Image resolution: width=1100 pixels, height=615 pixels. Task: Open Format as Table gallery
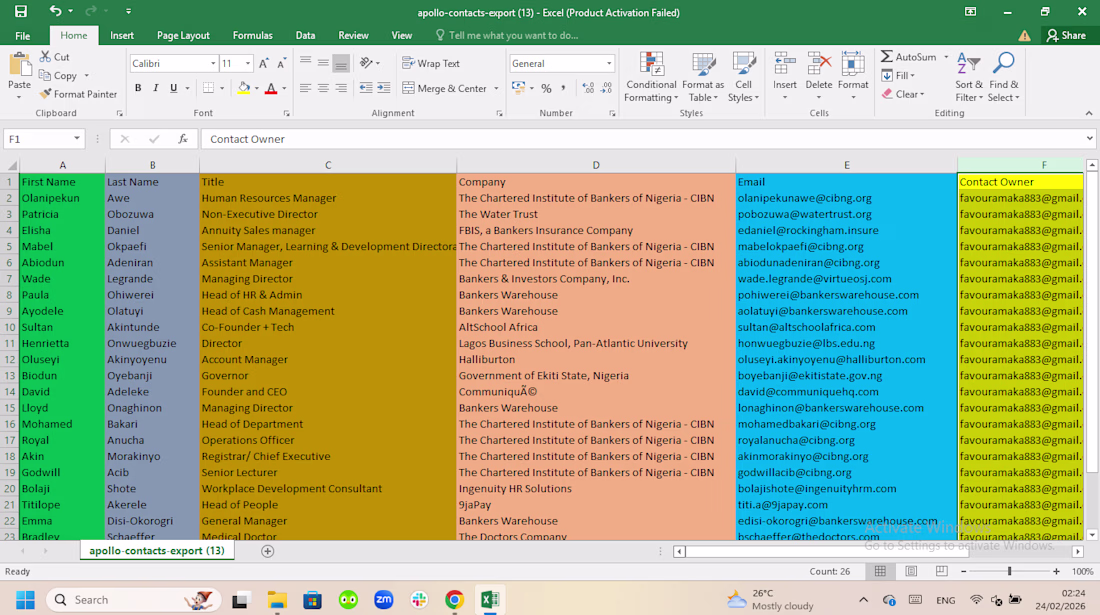[x=703, y=77]
